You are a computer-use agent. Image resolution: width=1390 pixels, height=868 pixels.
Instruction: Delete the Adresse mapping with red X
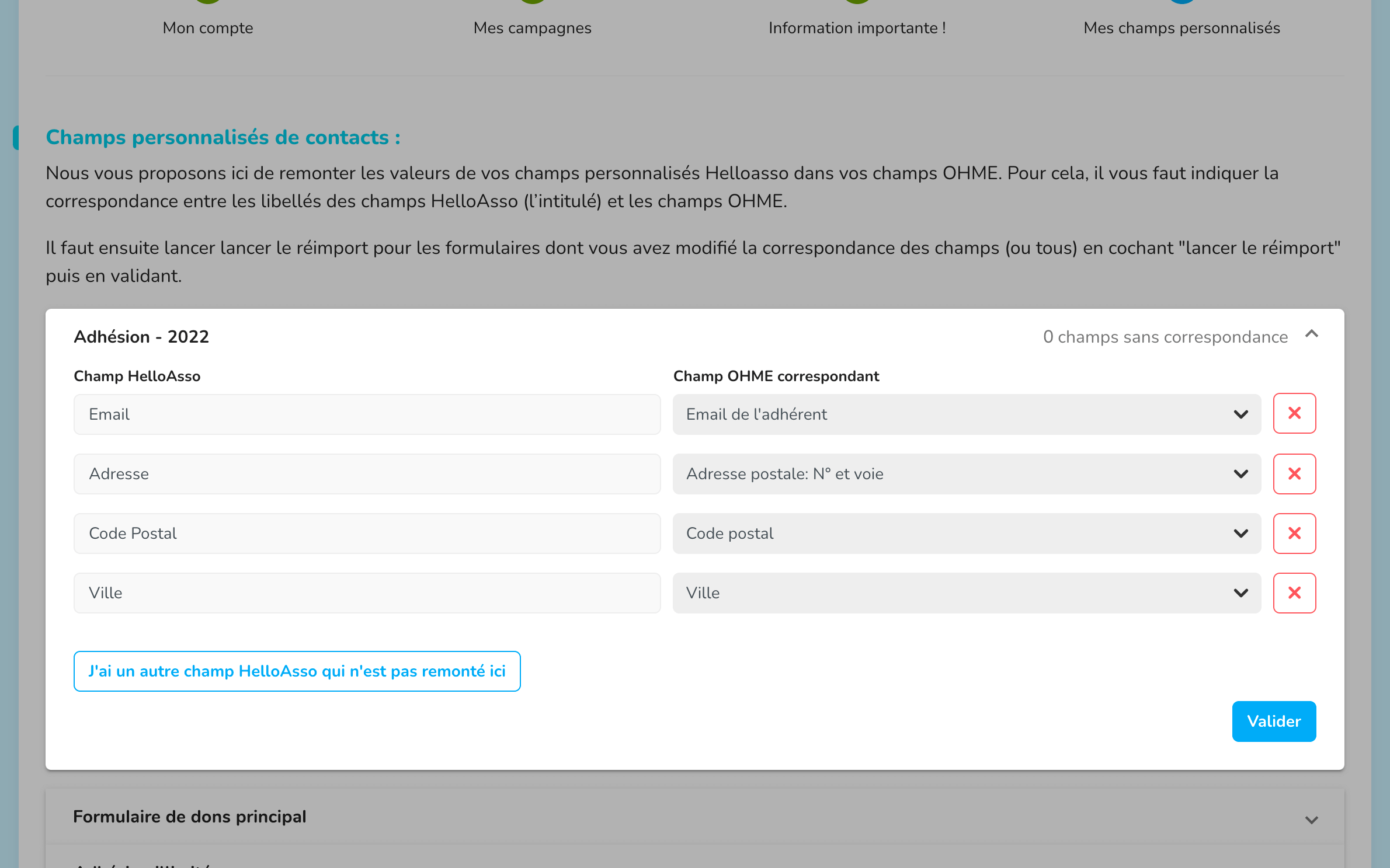click(x=1294, y=473)
